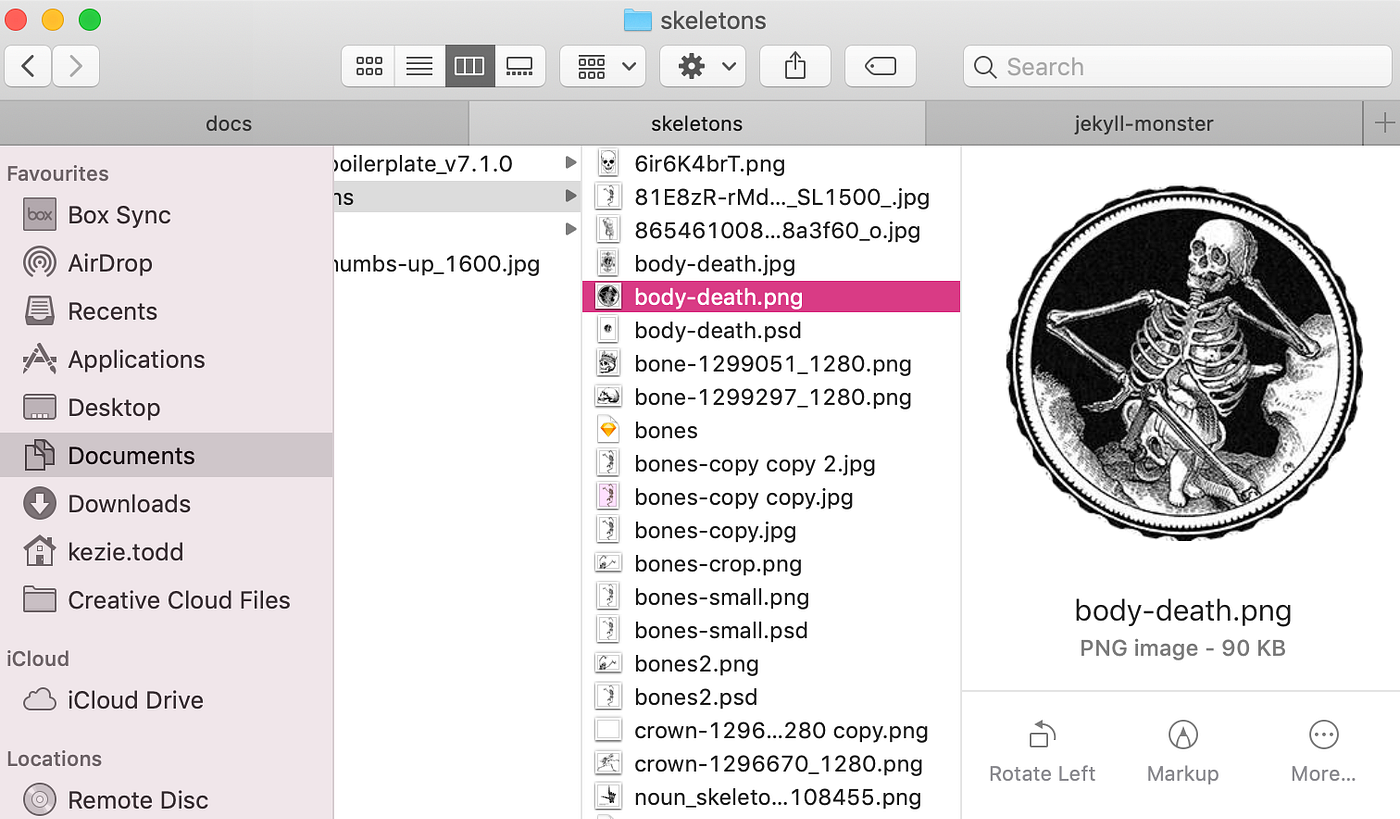Click Rotate Left in the preview pane

pos(1041,747)
